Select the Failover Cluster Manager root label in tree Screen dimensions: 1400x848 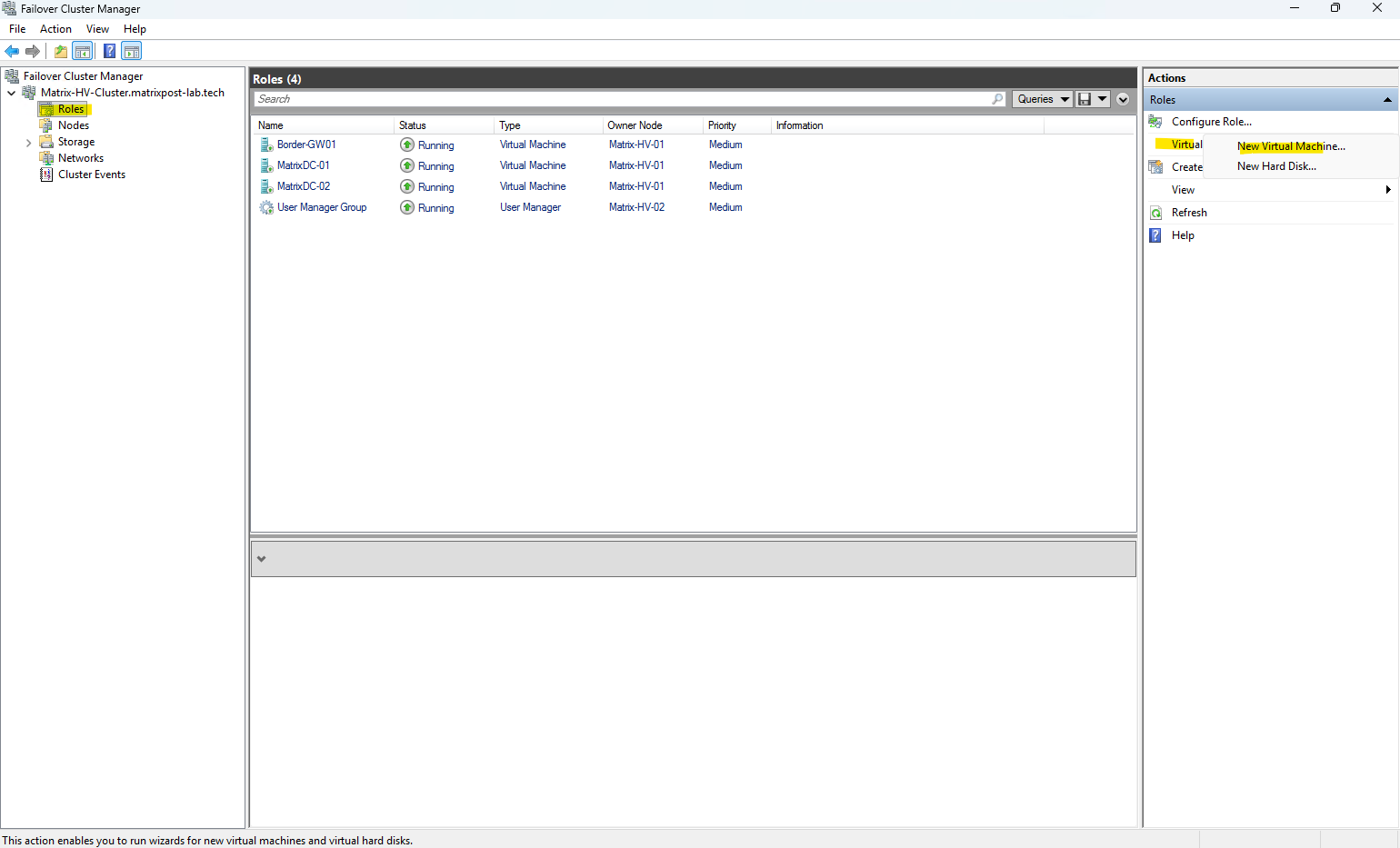[x=83, y=76]
